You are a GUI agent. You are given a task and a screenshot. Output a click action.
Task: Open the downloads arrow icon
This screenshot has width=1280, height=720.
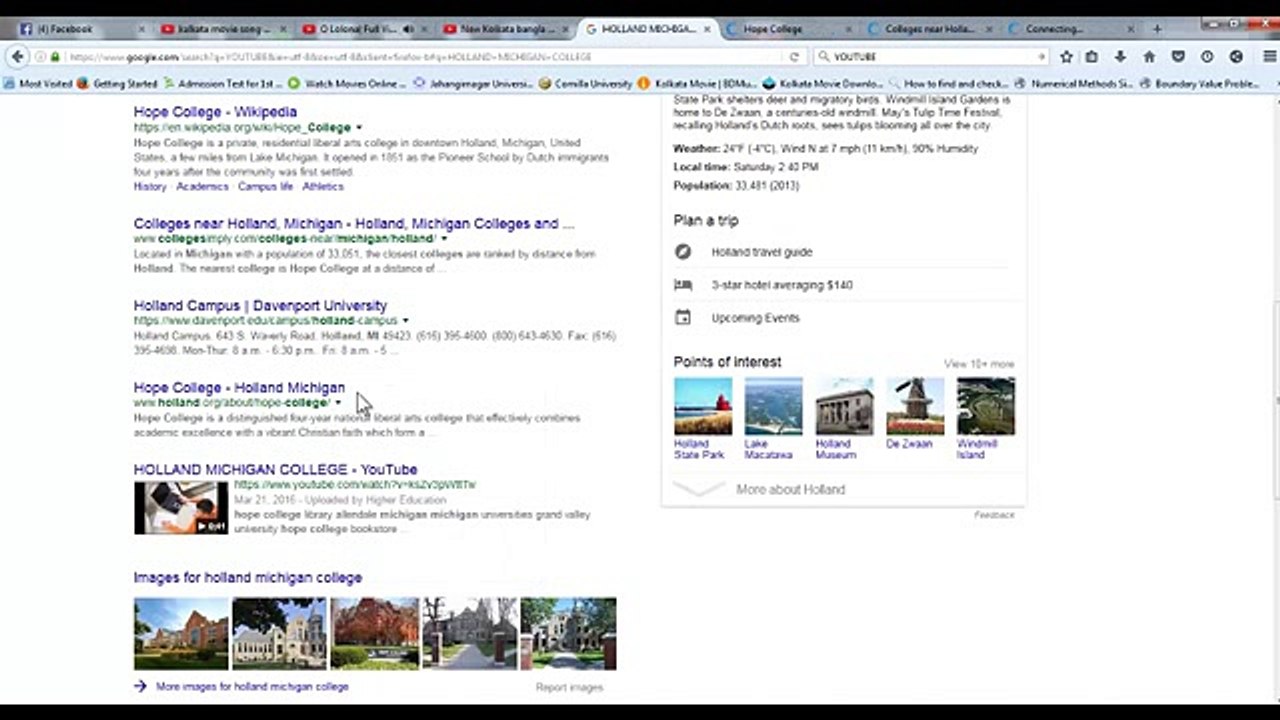1121,57
